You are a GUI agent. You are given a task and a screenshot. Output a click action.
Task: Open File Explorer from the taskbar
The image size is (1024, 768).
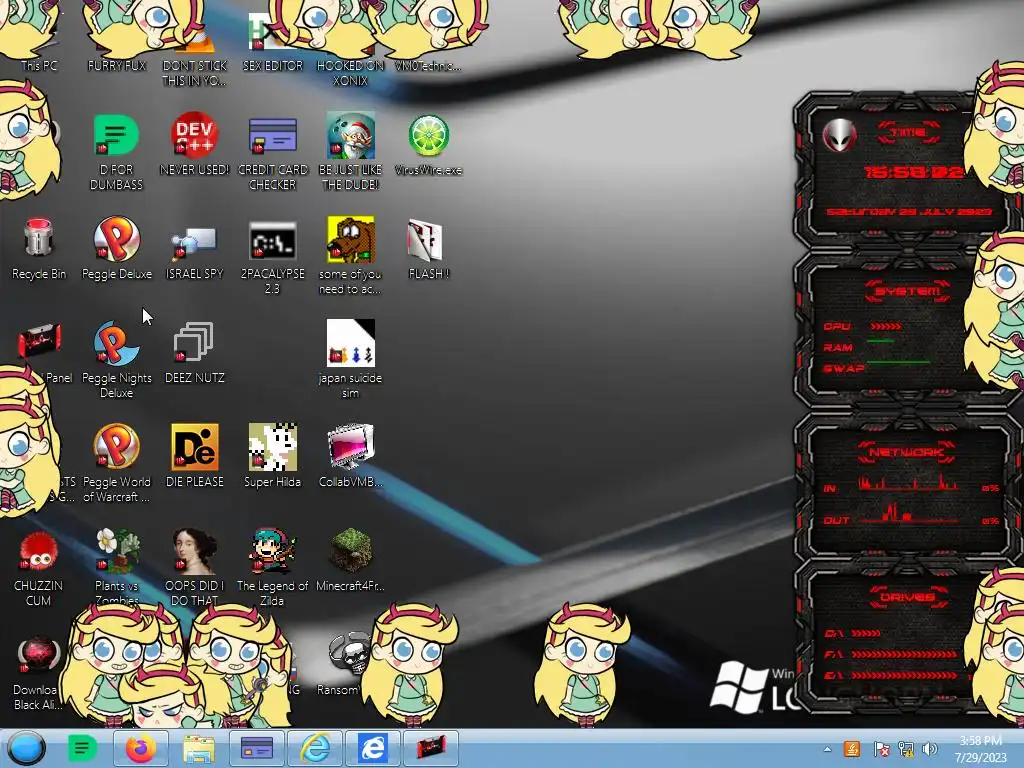199,748
